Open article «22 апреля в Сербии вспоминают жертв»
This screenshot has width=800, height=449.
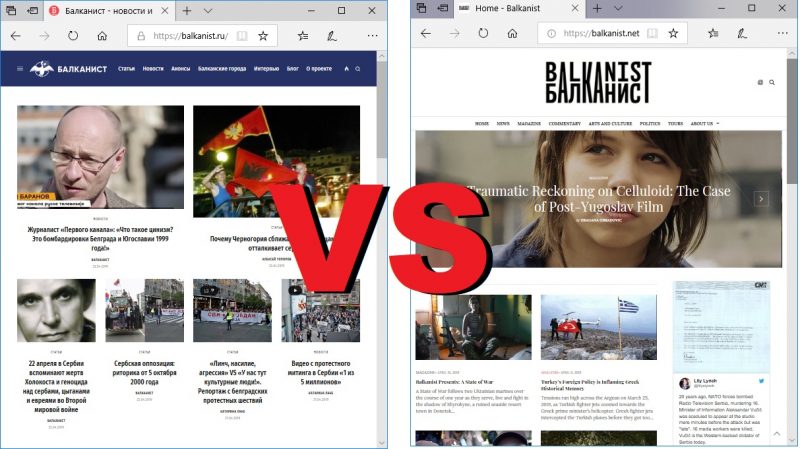56,386
